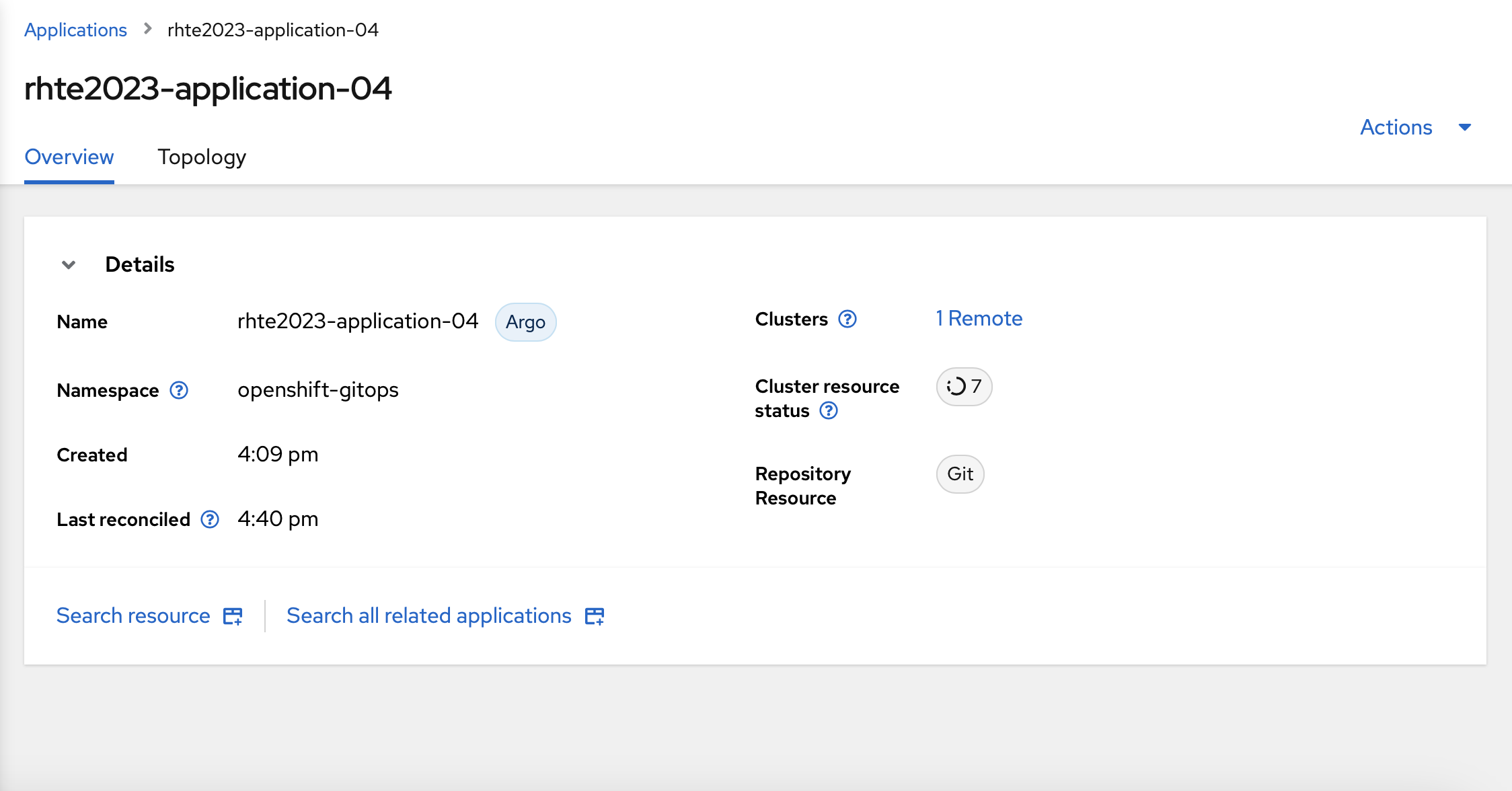Open the Namespace help icon
Viewport: 1512px width, 791px height.
(x=179, y=390)
